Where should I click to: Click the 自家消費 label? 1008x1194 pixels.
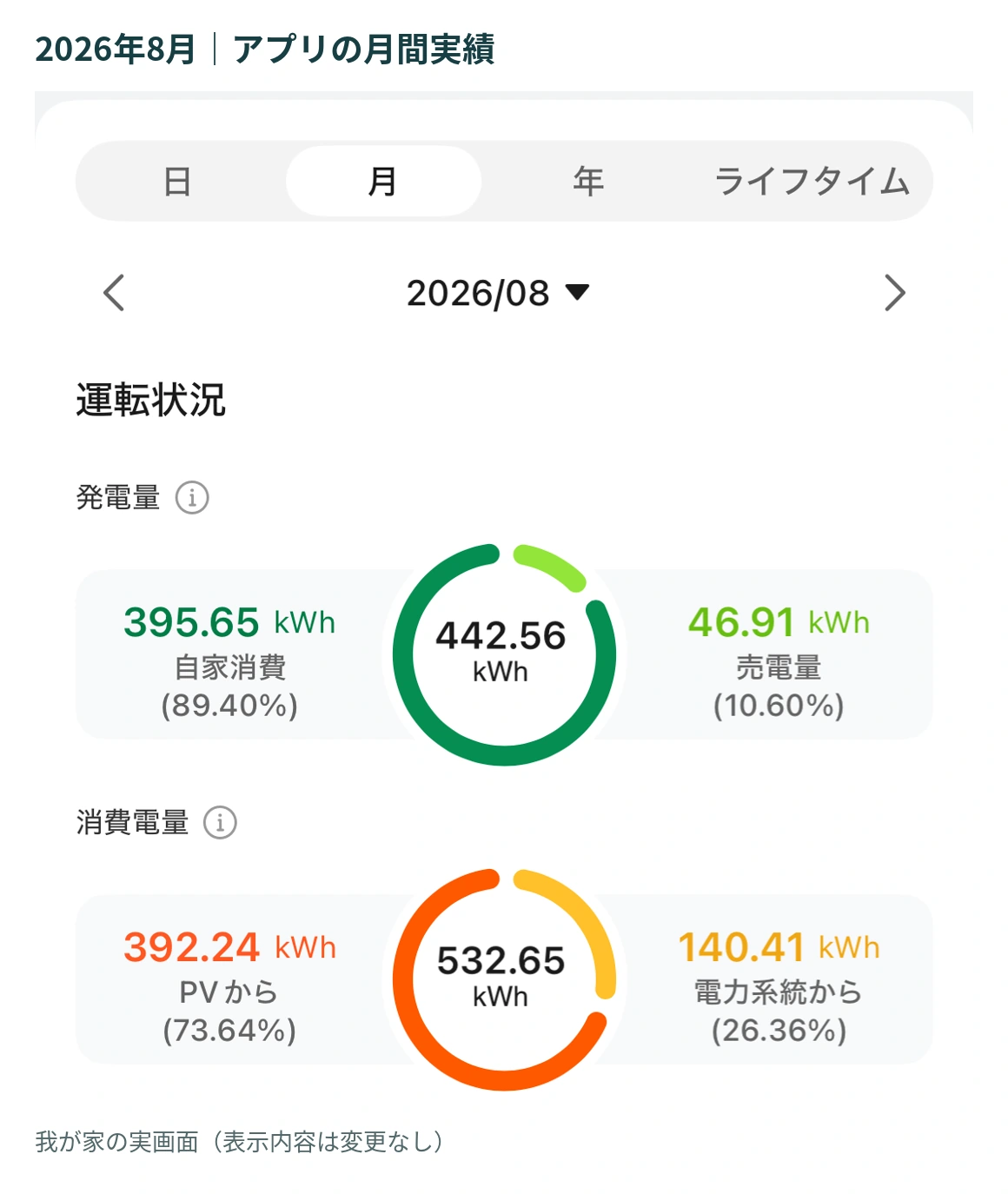click(x=229, y=667)
